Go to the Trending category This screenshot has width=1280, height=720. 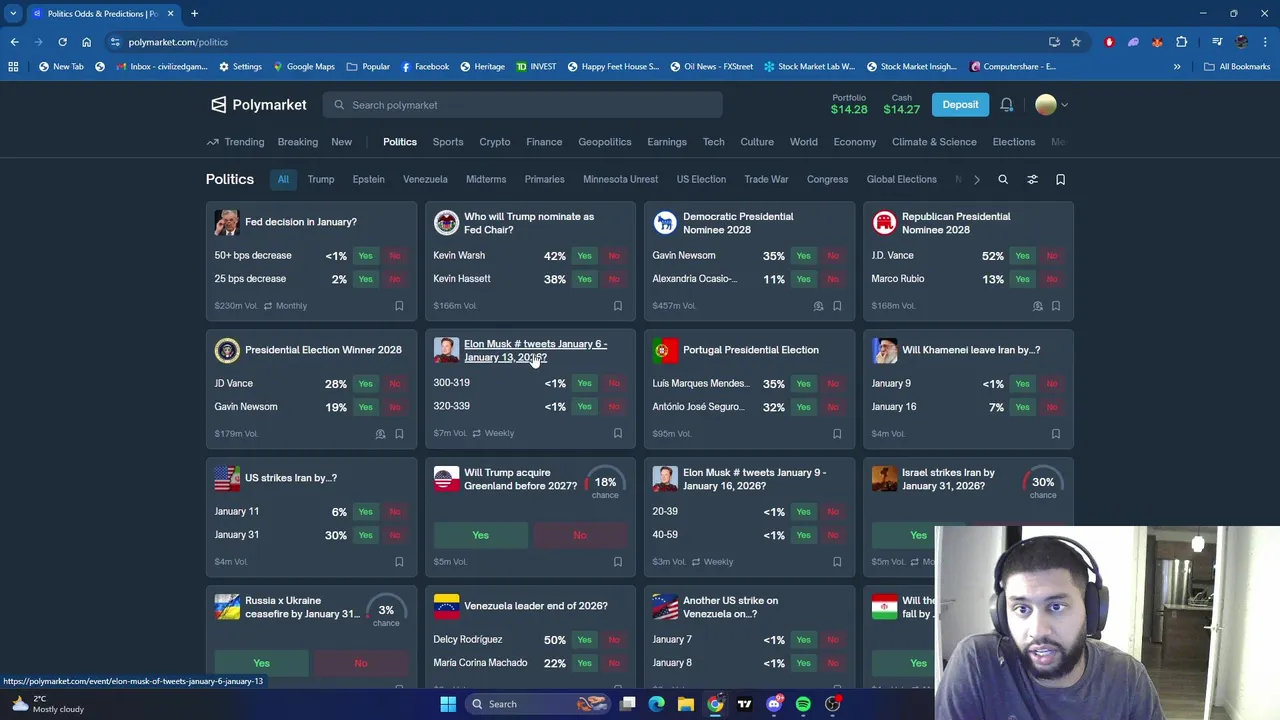(236, 142)
